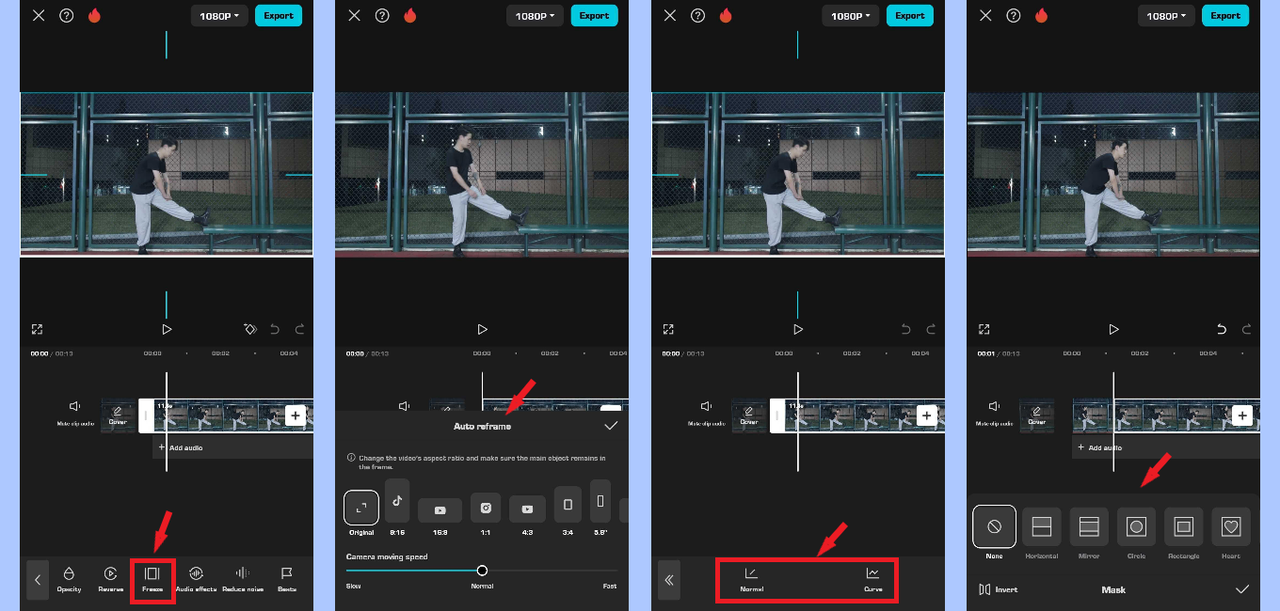Tap the keyframe diamond icon in the Freeze screen

tap(251, 329)
